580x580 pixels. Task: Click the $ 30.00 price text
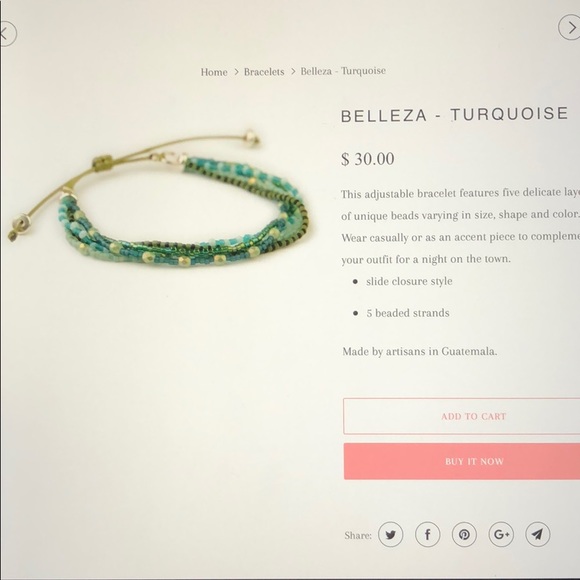[x=367, y=159]
